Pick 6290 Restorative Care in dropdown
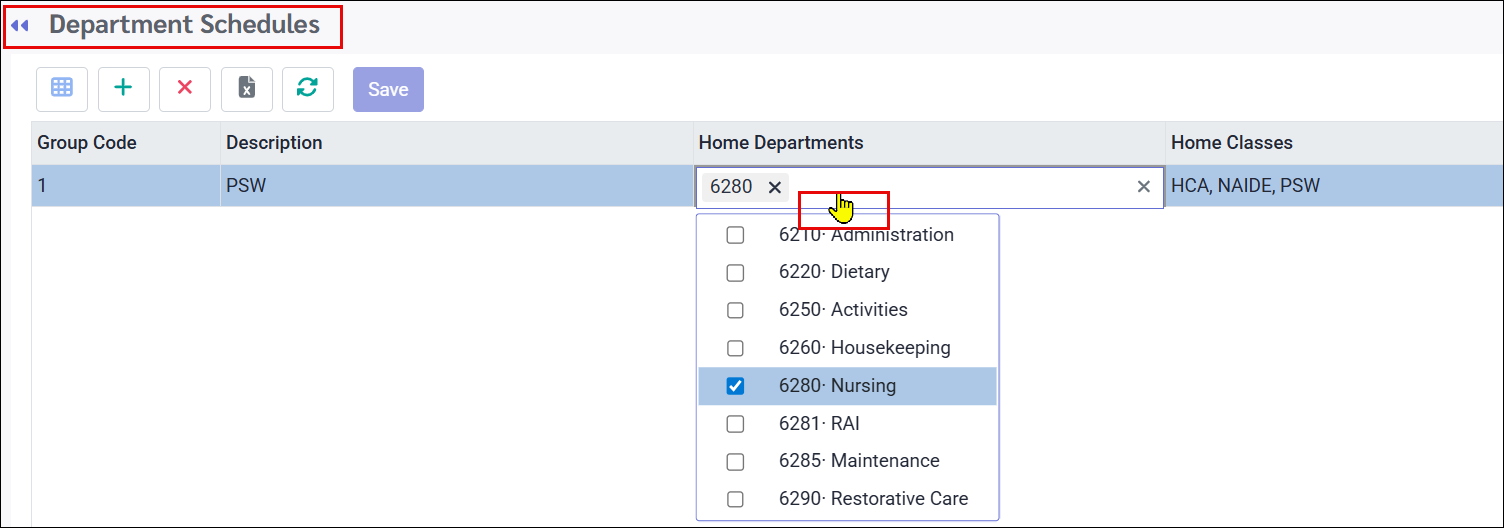 (873, 499)
